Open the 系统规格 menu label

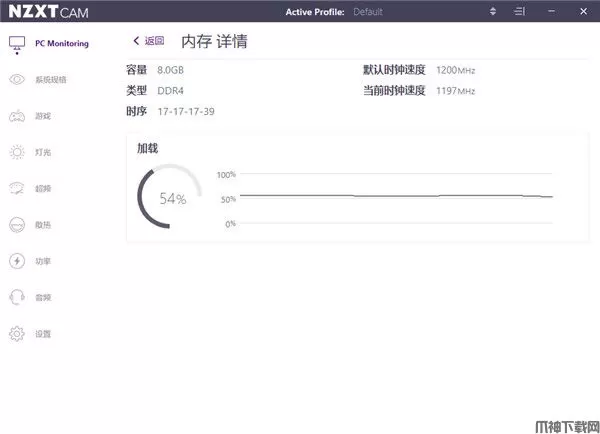pos(51,80)
